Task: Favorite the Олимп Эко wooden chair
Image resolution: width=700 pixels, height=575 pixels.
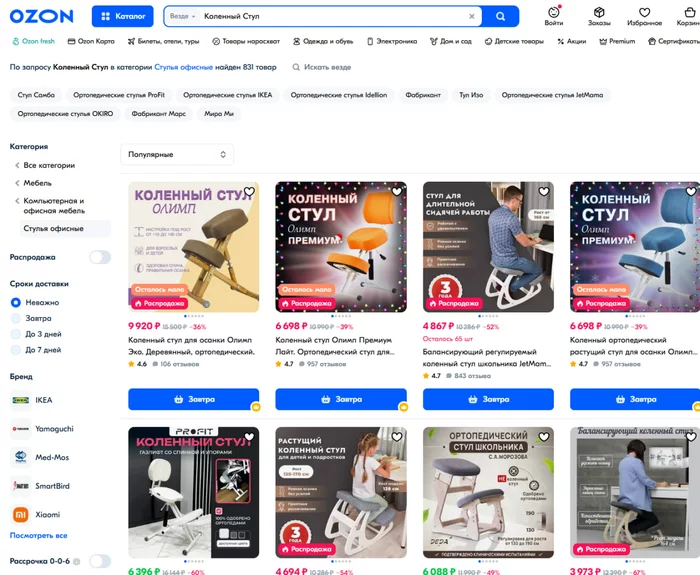Action: coord(249,192)
